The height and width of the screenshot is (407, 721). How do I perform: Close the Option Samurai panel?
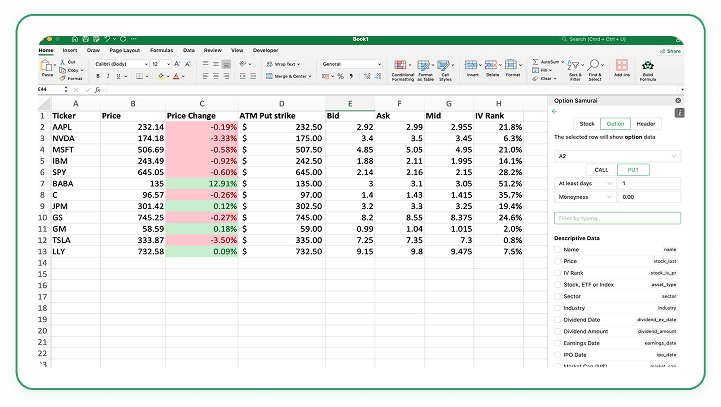coord(678,101)
